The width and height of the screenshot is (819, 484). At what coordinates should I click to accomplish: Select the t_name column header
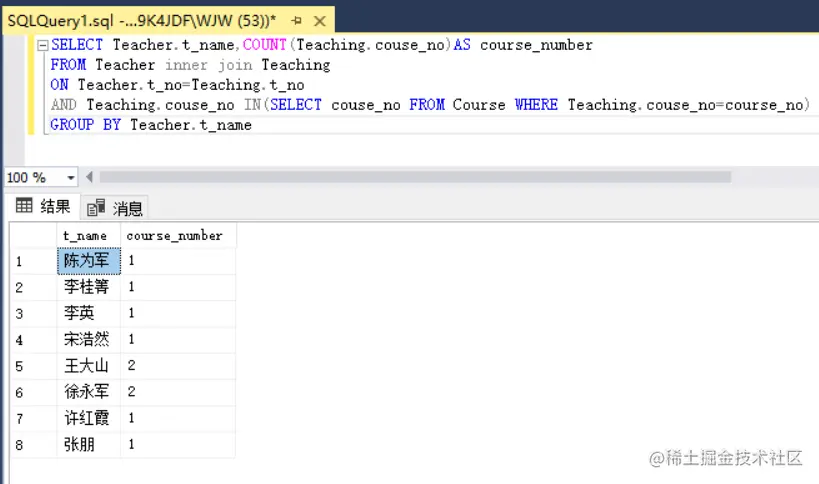tap(88, 235)
